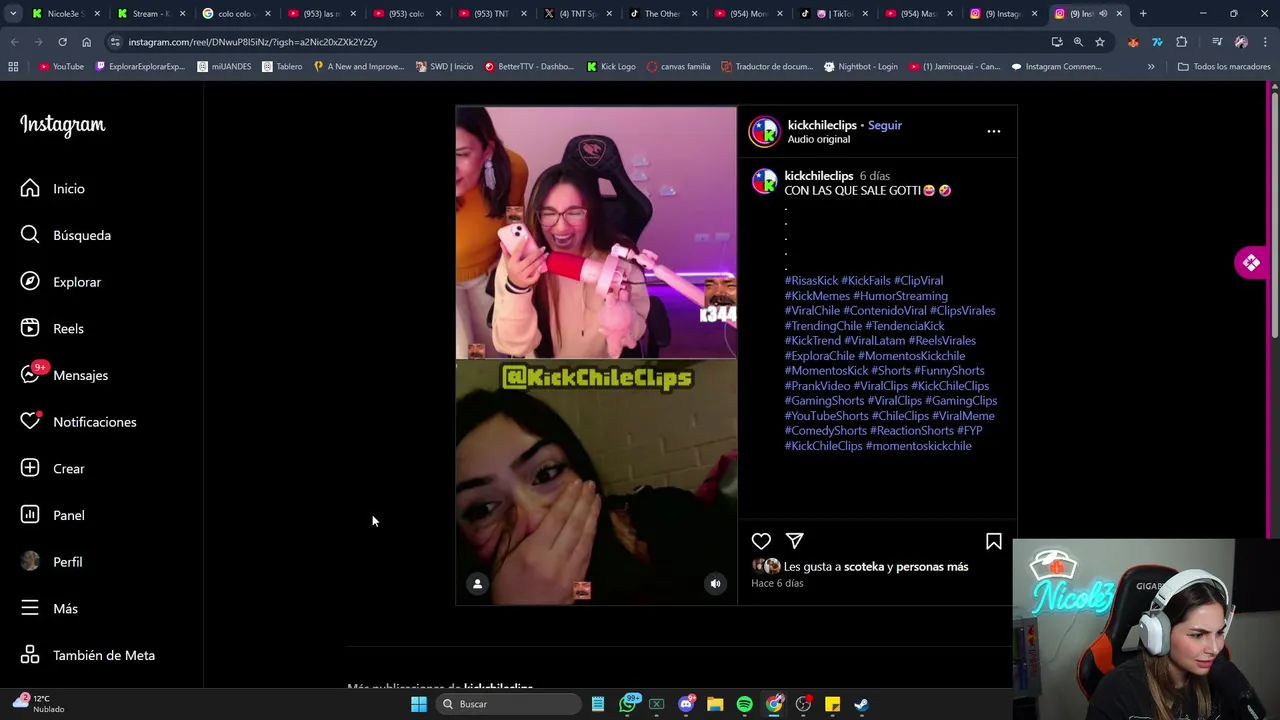Image resolution: width=1280 pixels, height=720 pixels.
Task: Click the kickchileclips avatar in the header
Action: pos(765,131)
